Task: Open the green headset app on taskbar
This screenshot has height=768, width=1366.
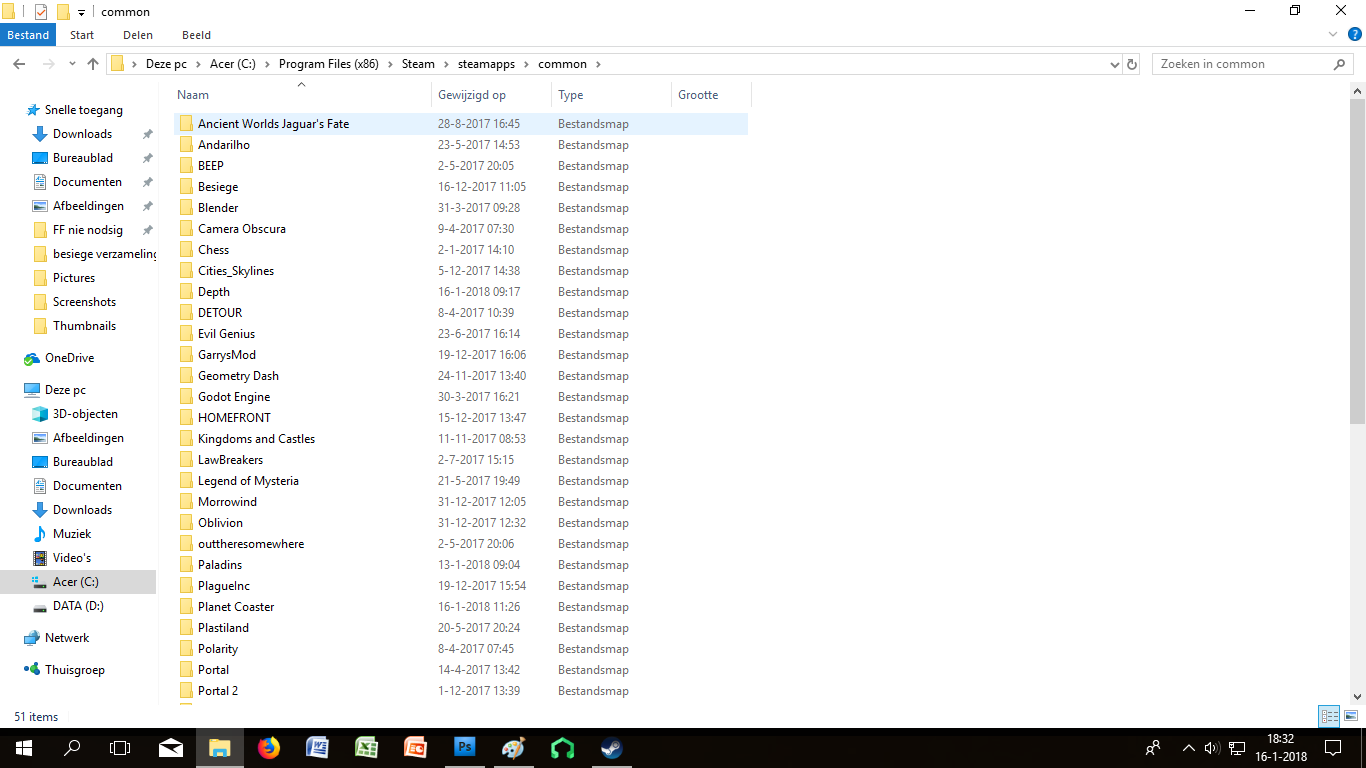Action: [x=561, y=747]
